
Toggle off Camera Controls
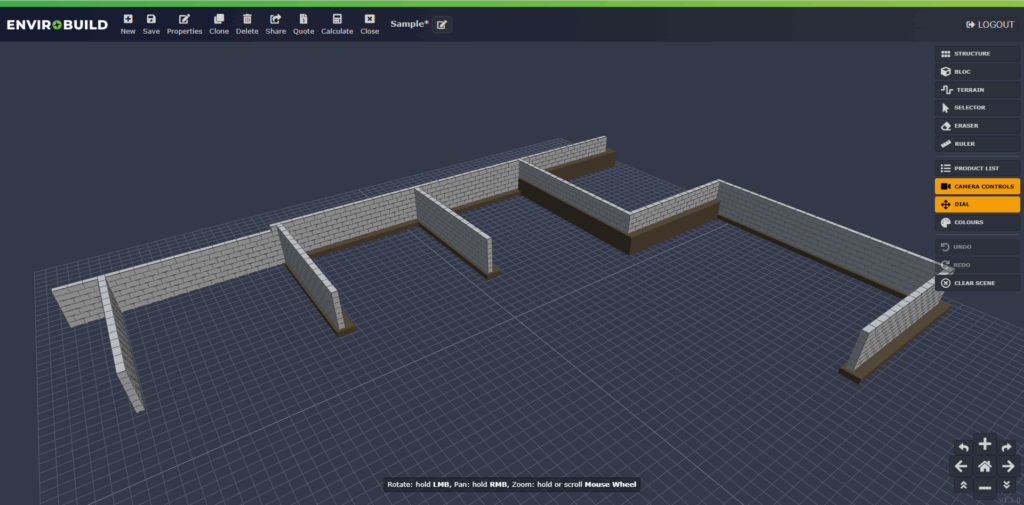(x=977, y=186)
